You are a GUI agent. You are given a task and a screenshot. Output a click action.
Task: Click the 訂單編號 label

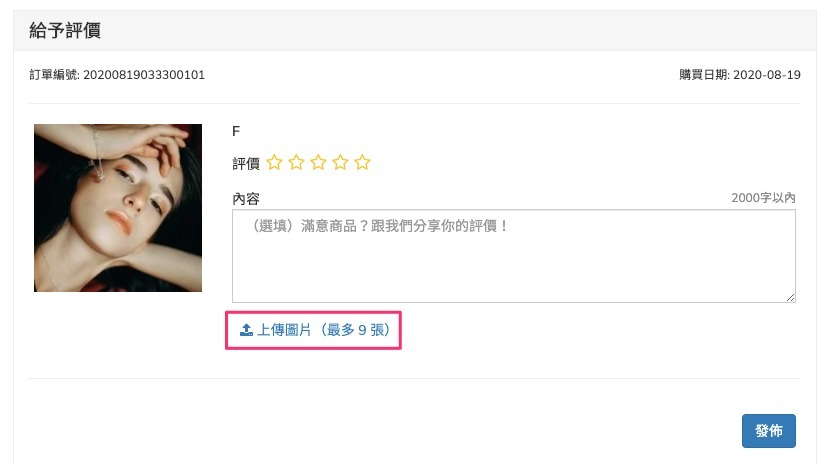click(47, 75)
